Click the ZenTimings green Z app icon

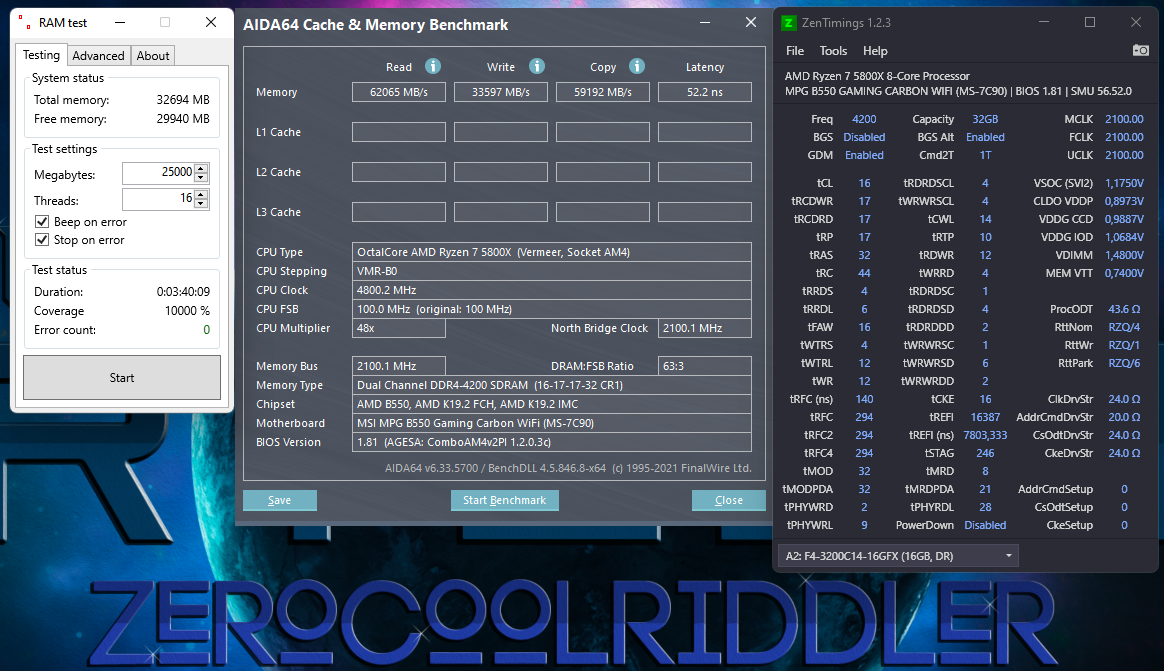point(788,23)
